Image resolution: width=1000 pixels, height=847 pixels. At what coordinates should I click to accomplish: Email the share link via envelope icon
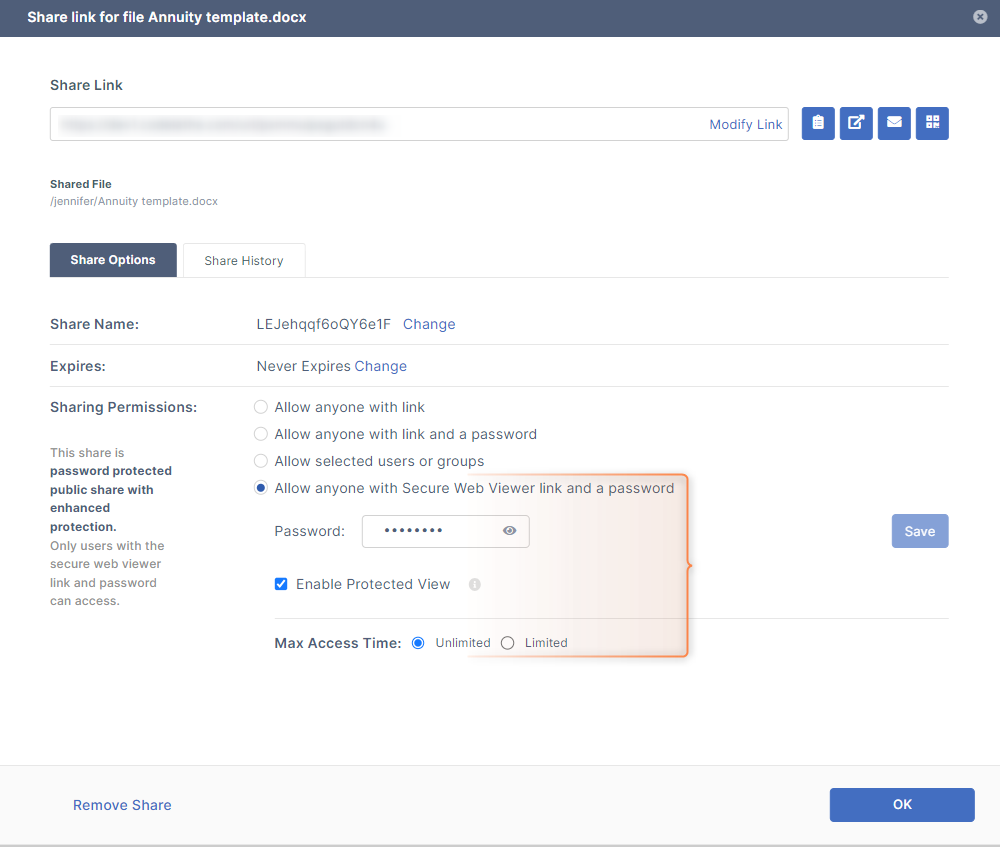click(894, 123)
